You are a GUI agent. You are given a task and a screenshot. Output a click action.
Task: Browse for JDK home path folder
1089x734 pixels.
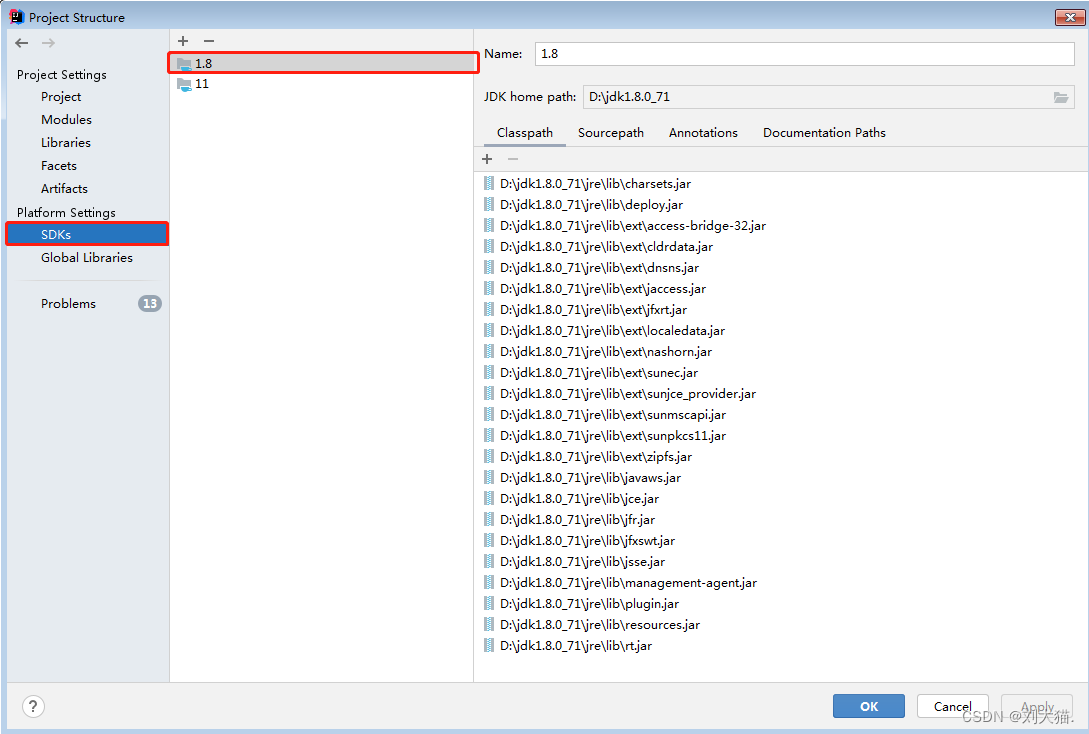tap(1061, 97)
